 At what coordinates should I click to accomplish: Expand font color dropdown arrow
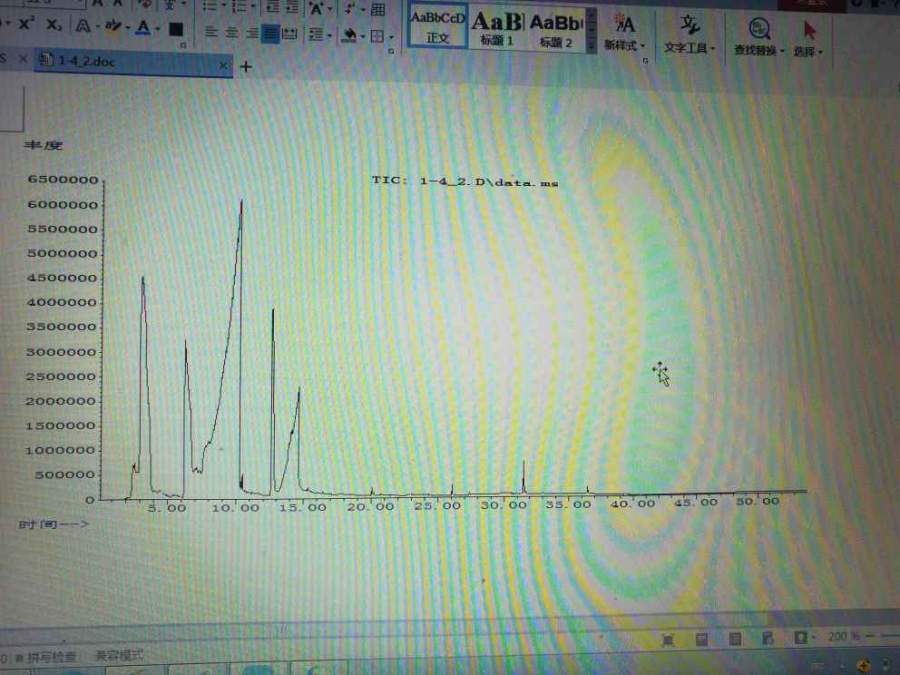coord(158,29)
